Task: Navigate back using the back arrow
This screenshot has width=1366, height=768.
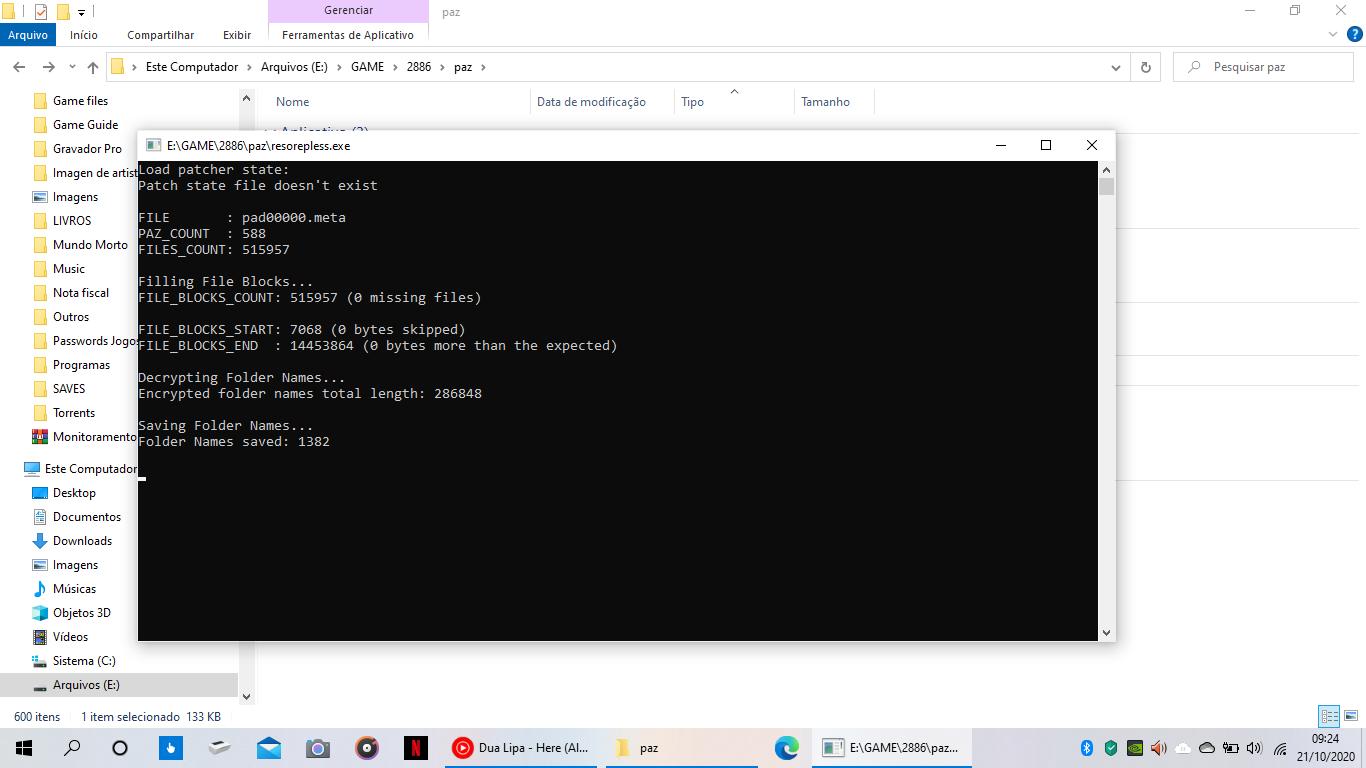Action: pyautogui.click(x=19, y=67)
